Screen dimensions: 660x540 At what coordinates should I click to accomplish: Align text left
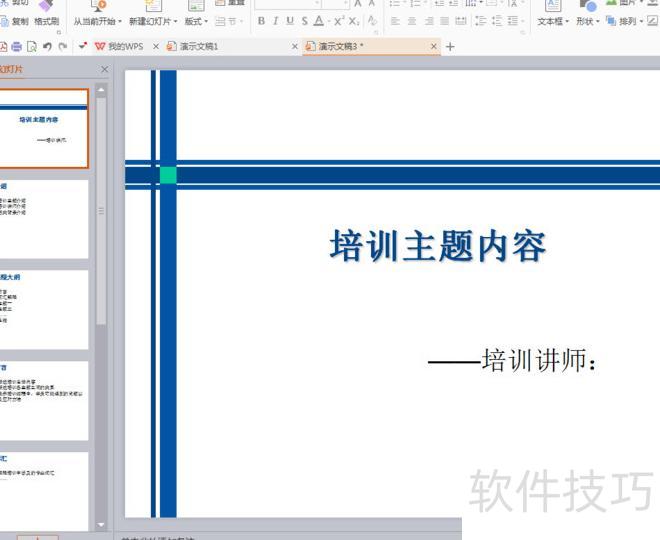pos(395,21)
